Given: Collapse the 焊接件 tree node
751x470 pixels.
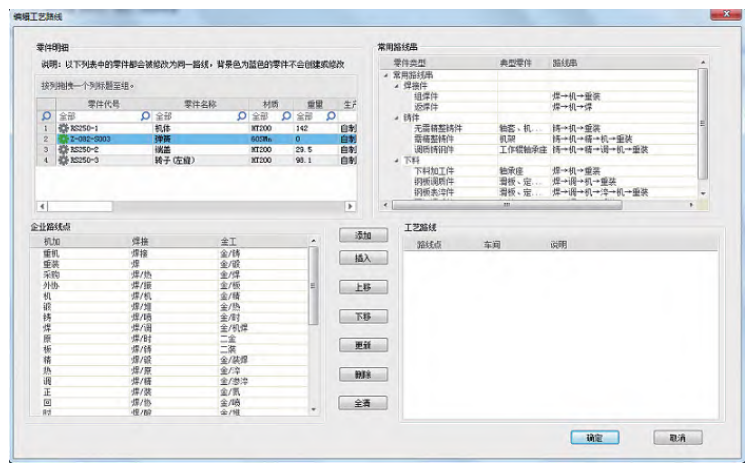Looking at the screenshot, I should tap(394, 84).
